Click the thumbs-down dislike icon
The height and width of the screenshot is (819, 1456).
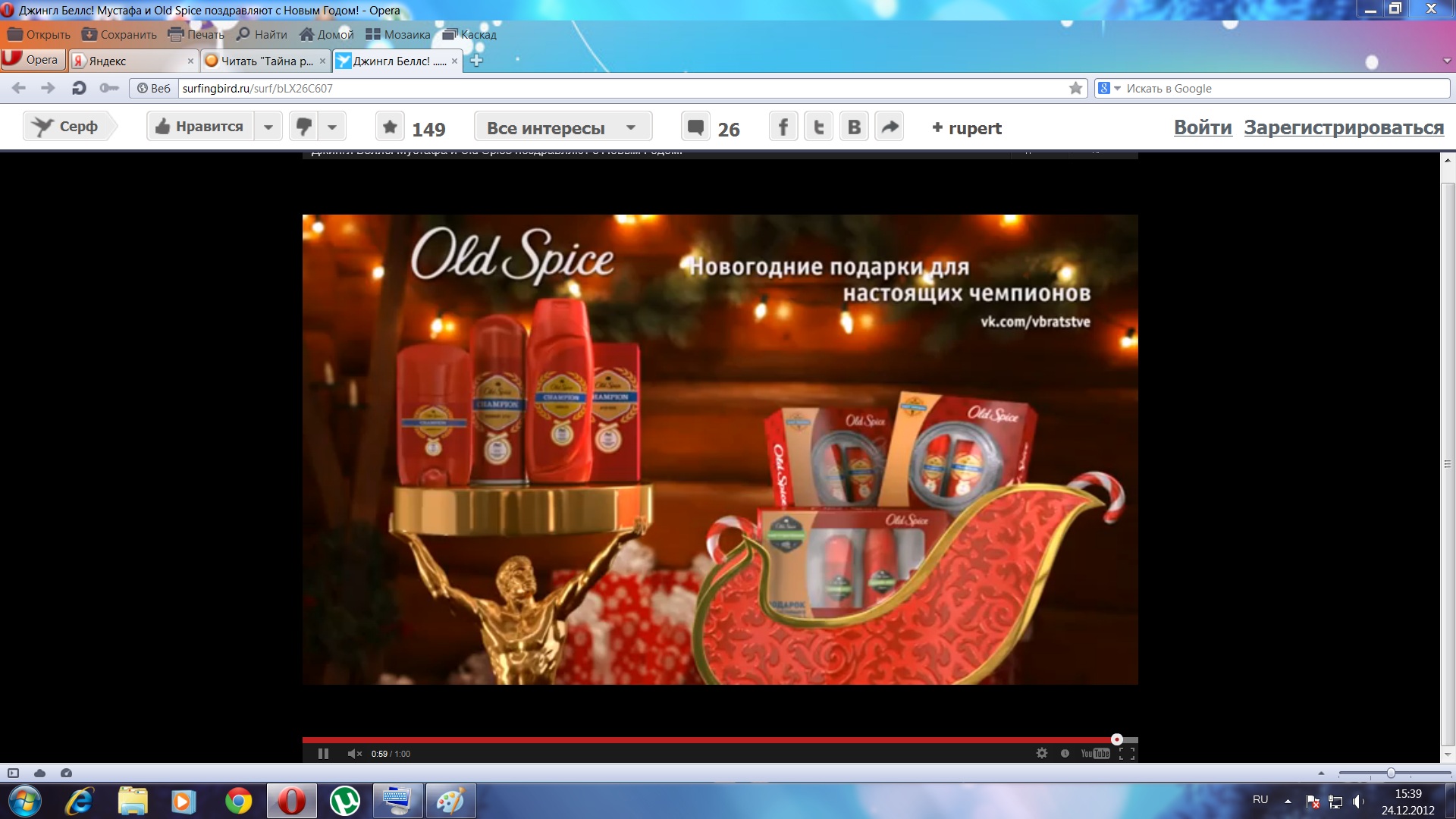(303, 127)
